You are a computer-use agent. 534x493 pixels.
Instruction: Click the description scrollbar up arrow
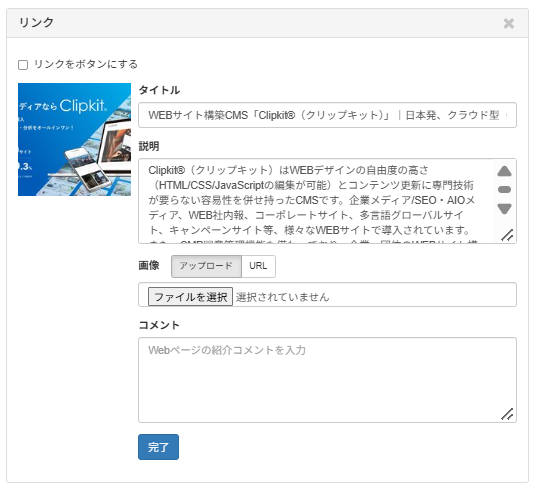[x=504, y=171]
